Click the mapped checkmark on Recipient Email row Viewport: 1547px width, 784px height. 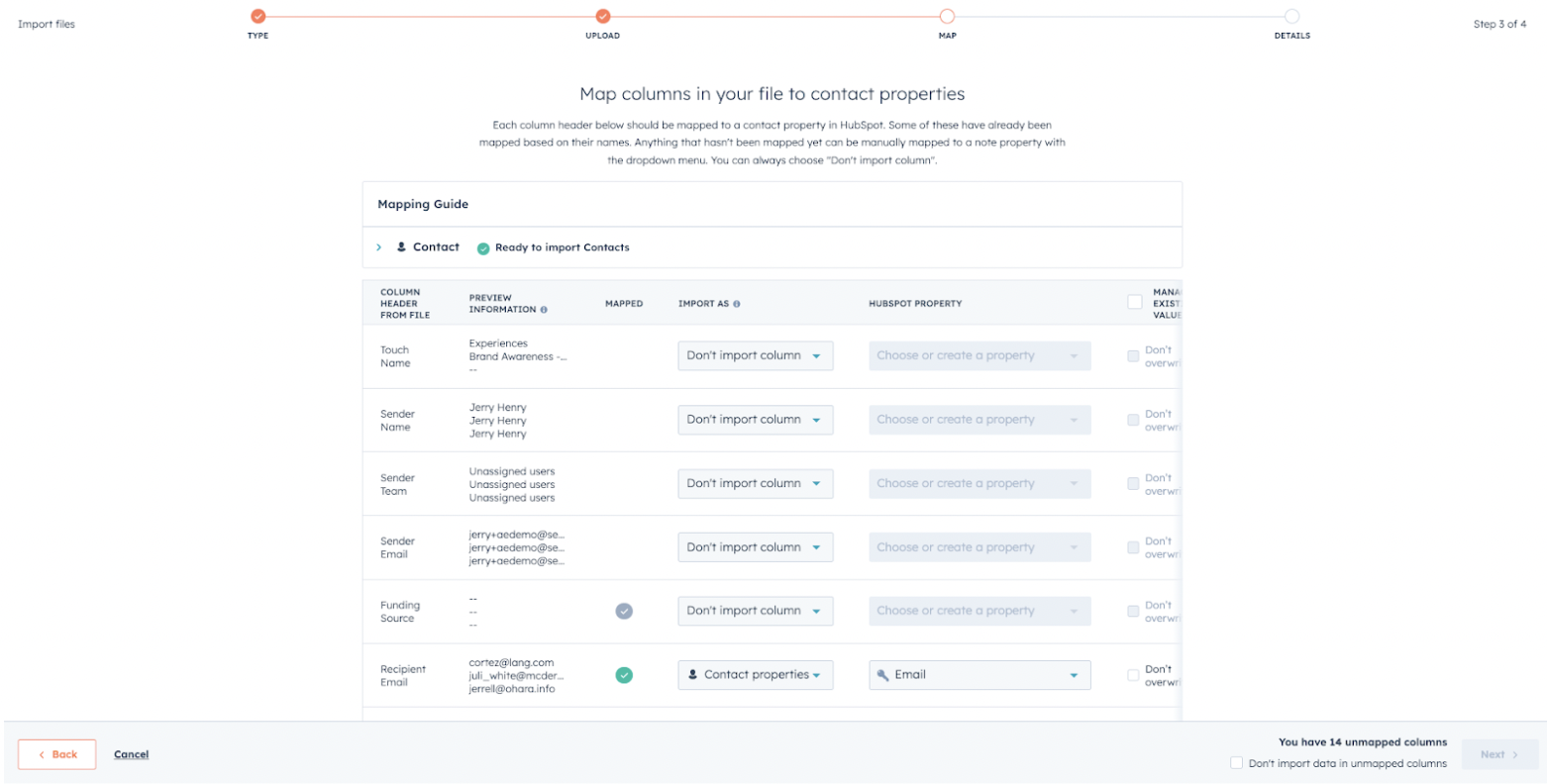coord(624,675)
